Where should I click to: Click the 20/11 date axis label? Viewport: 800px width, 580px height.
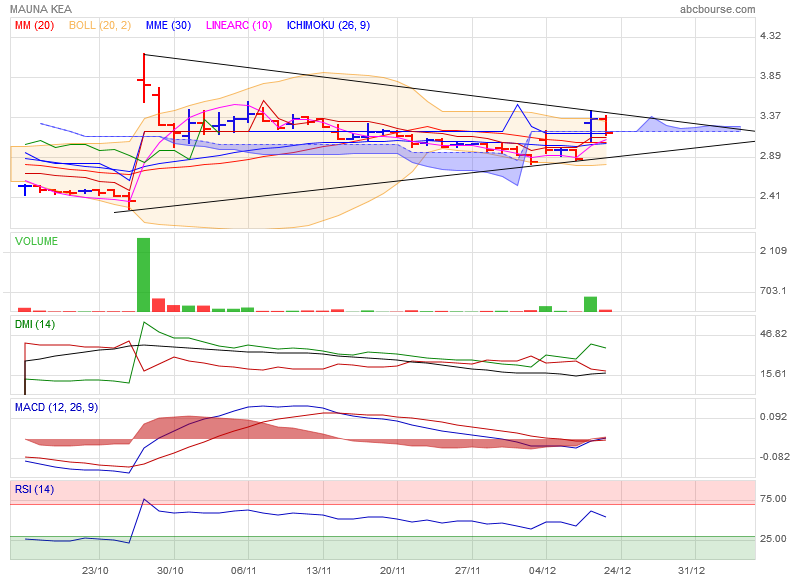click(x=393, y=570)
